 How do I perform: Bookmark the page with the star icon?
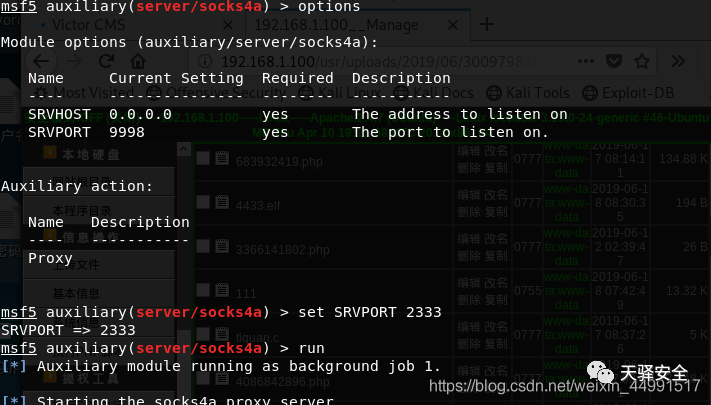[x=642, y=61]
